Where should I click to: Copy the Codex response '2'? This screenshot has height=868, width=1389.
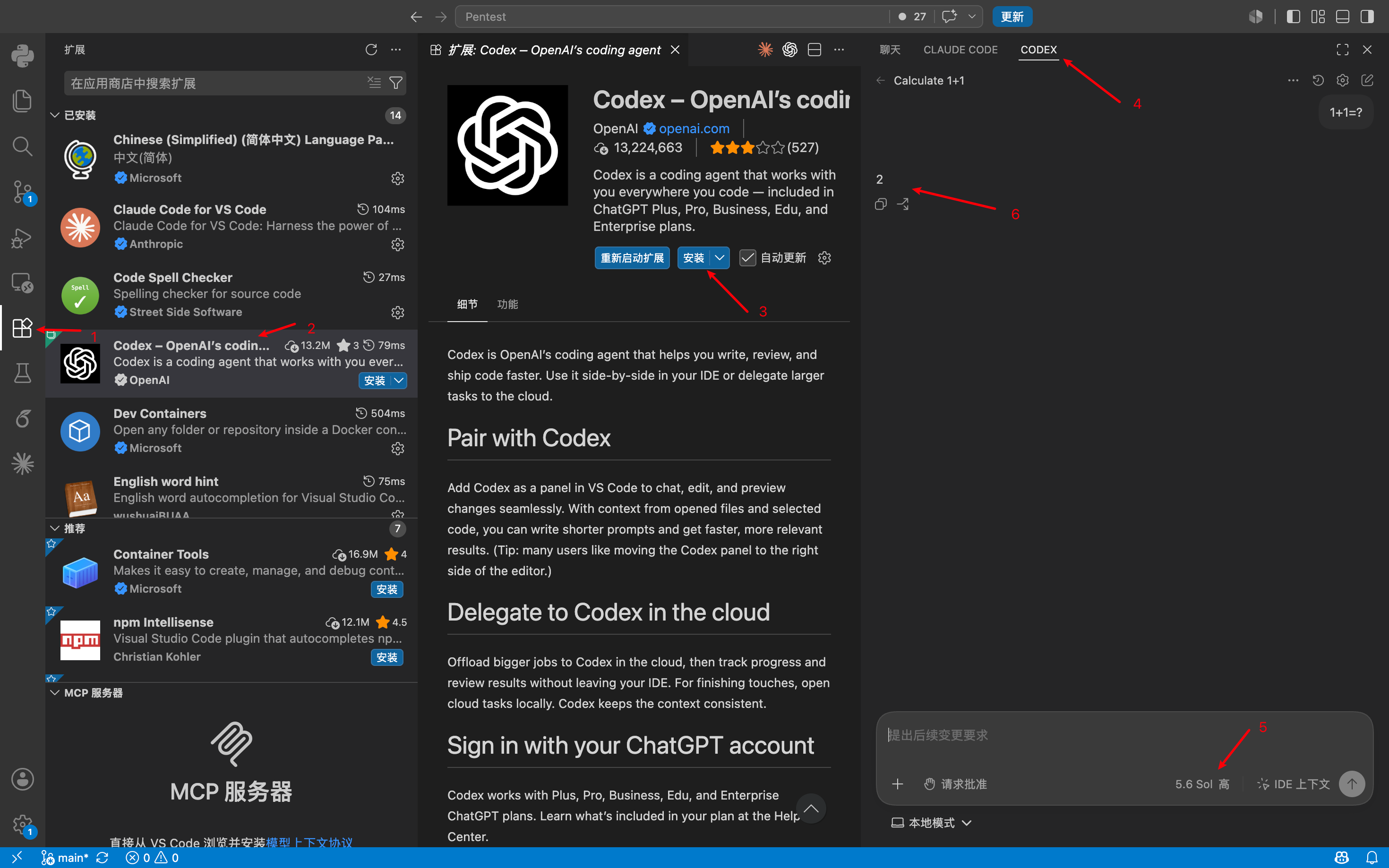coord(880,204)
